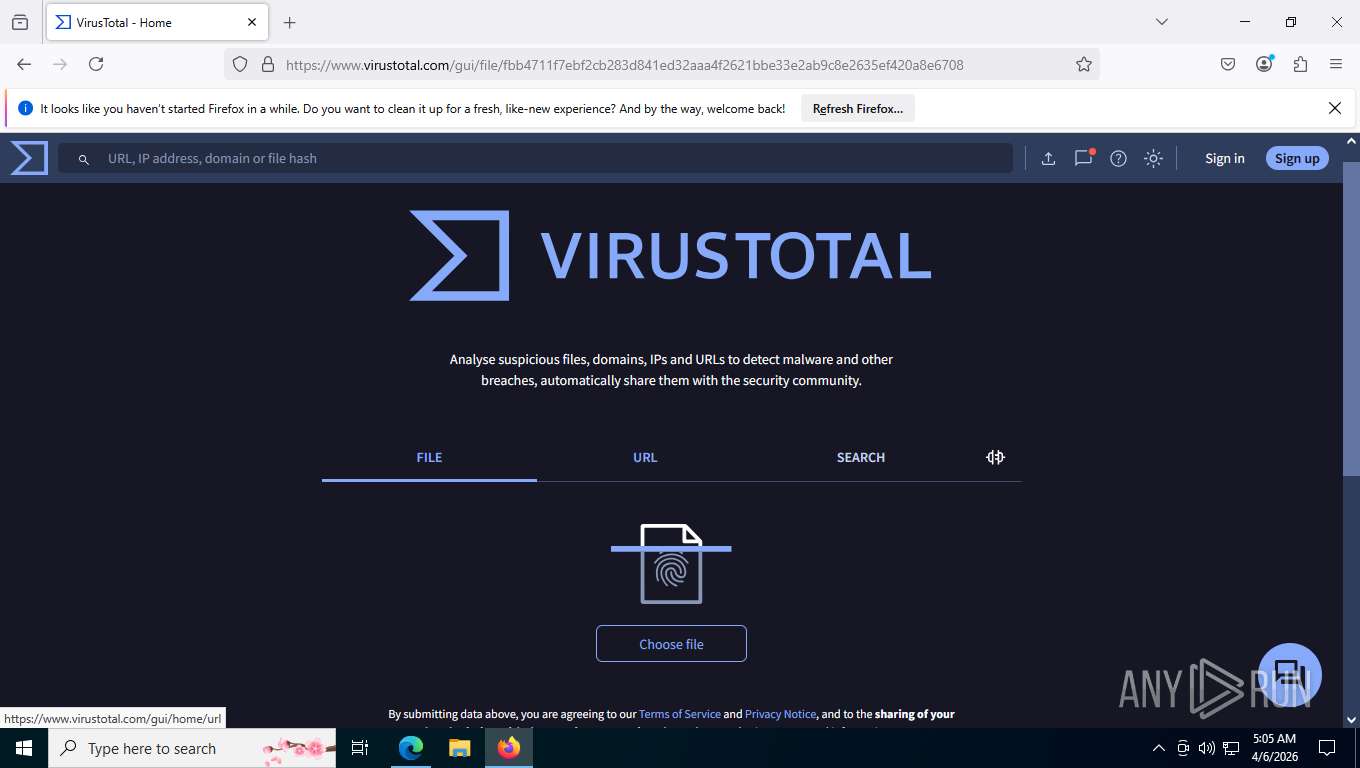
Task: Focus the URL, IP address, domain search field
Action: (535, 158)
